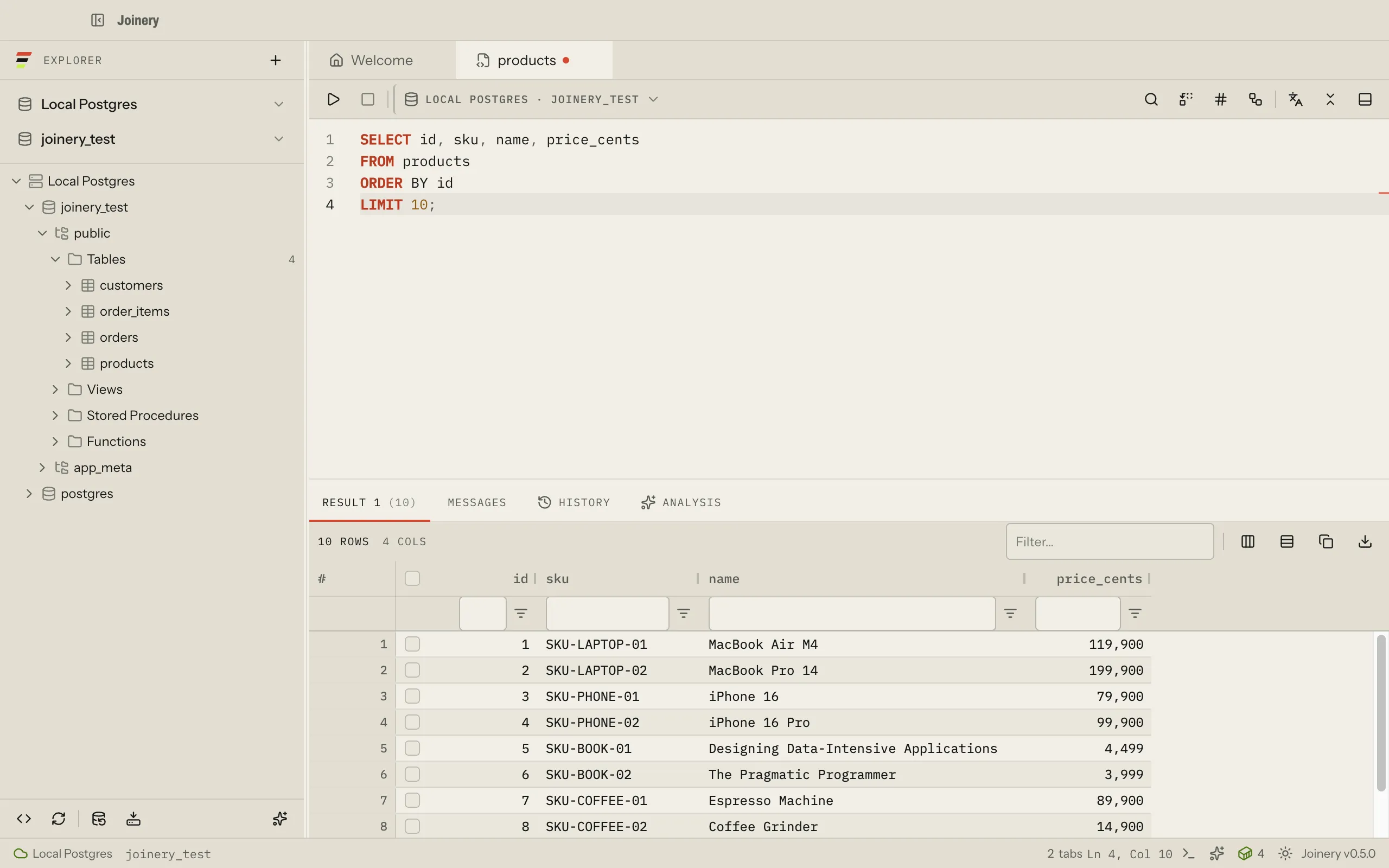Check the select-all header checkbox
Image resolution: width=1389 pixels, height=868 pixels.
(x=412, y=578)
